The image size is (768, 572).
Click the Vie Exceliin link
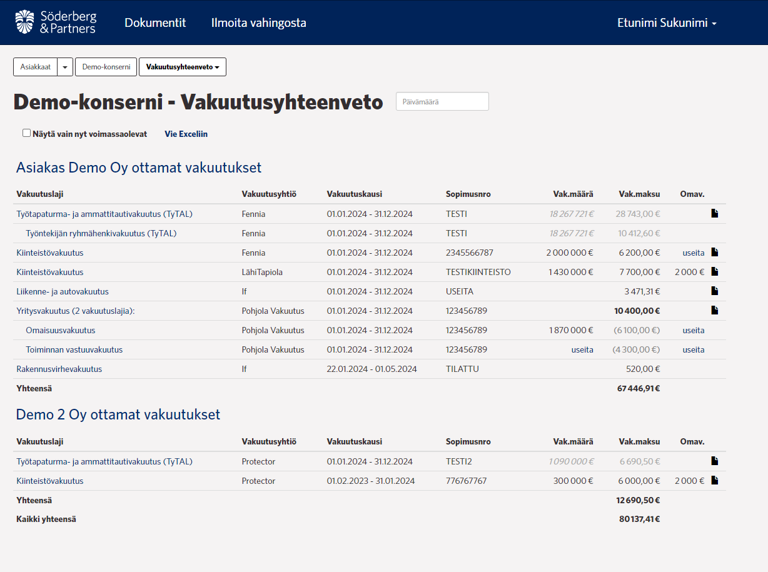click(x=186, y=134)
